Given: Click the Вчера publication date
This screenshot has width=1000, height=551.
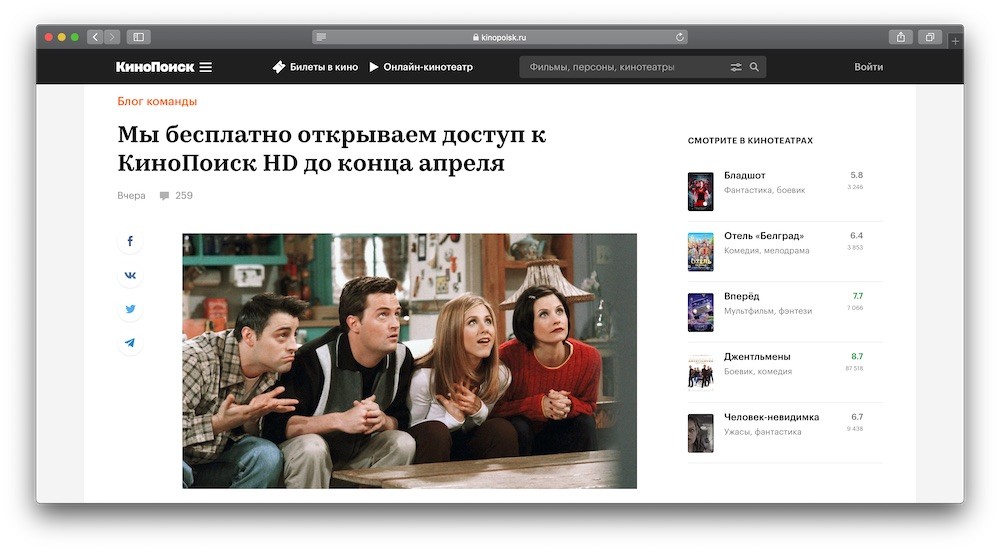Looking at the screenshot, I should point(131,196).
